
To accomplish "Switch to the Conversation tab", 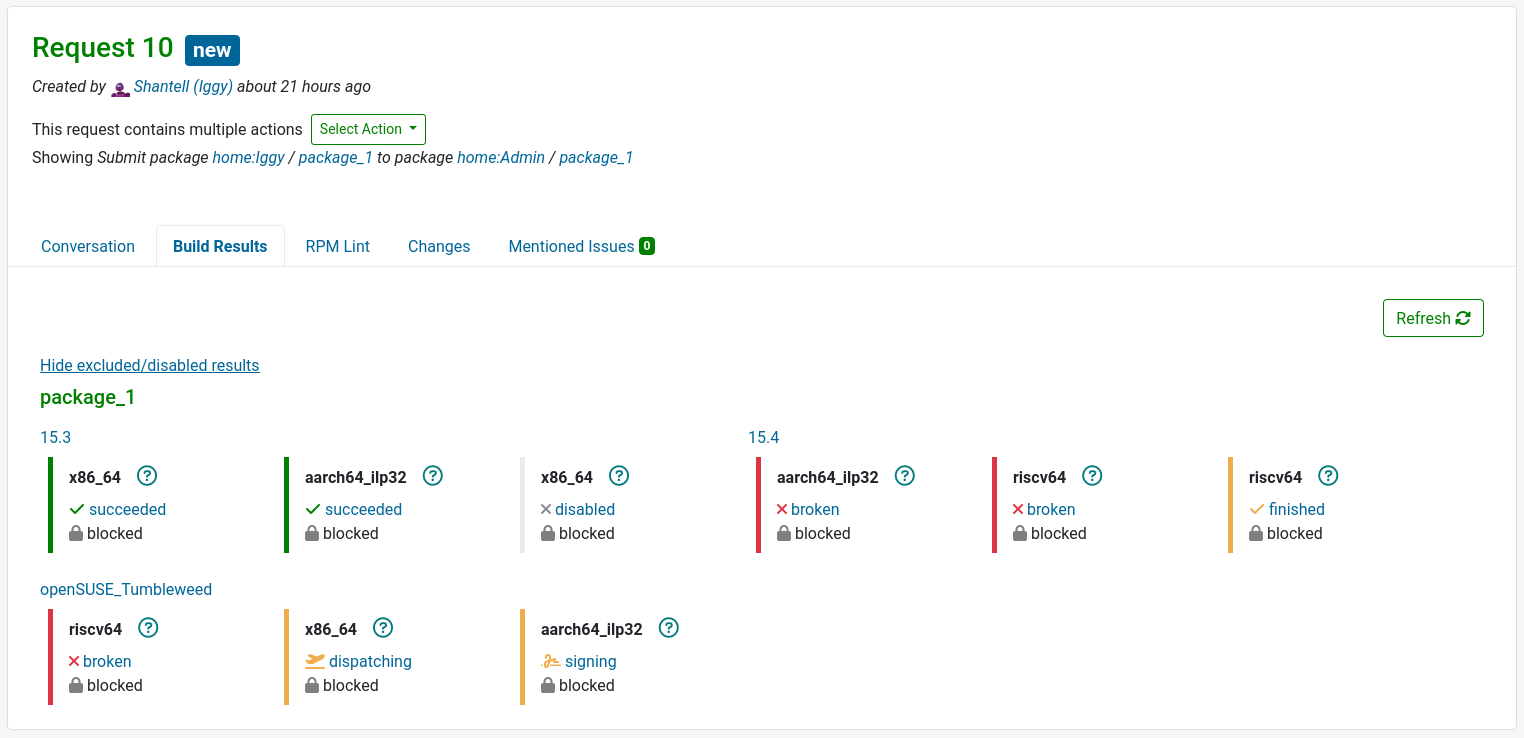I will (87, 246).
